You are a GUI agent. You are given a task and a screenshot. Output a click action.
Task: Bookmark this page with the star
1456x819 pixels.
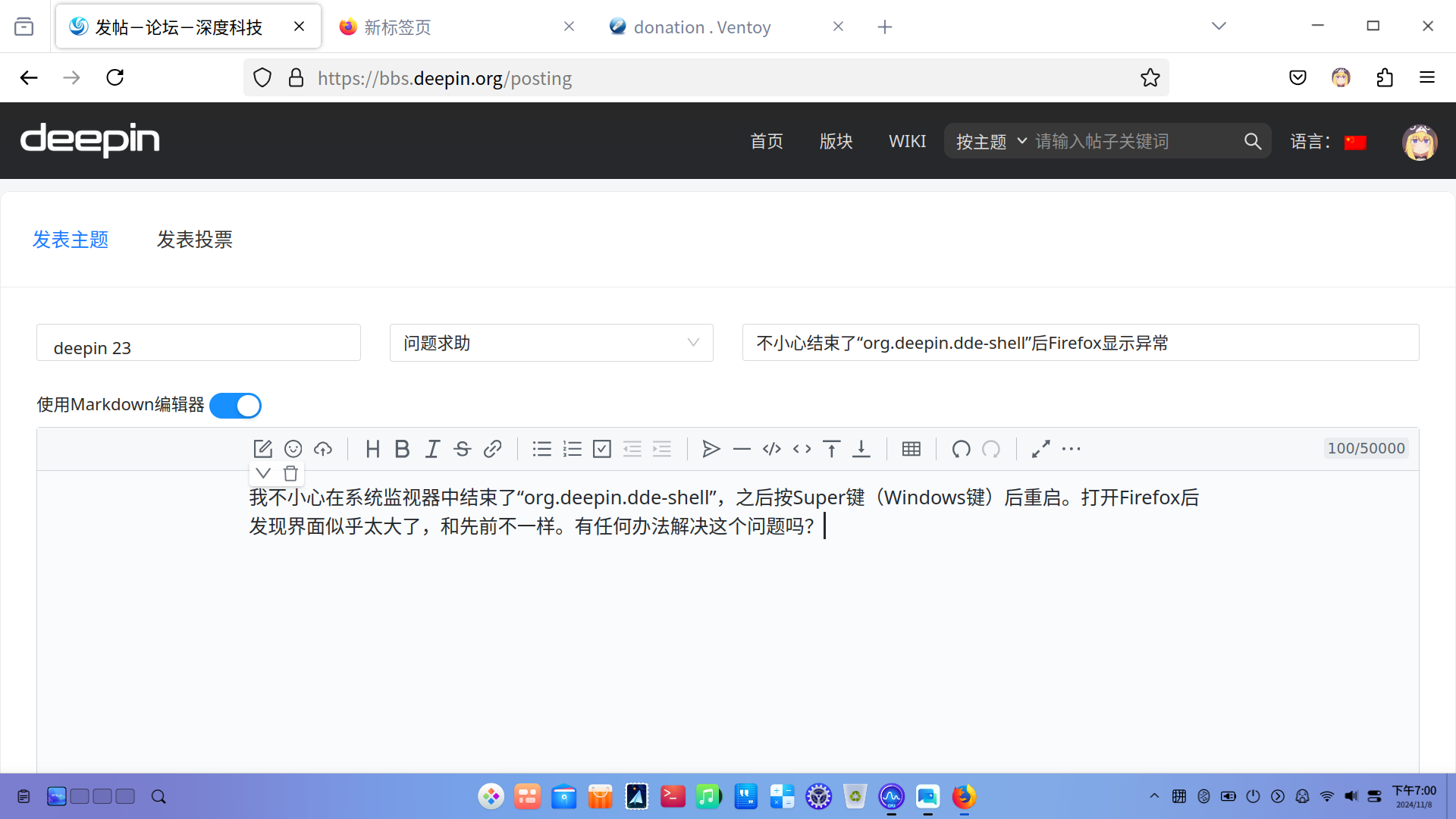point(1150,77)
